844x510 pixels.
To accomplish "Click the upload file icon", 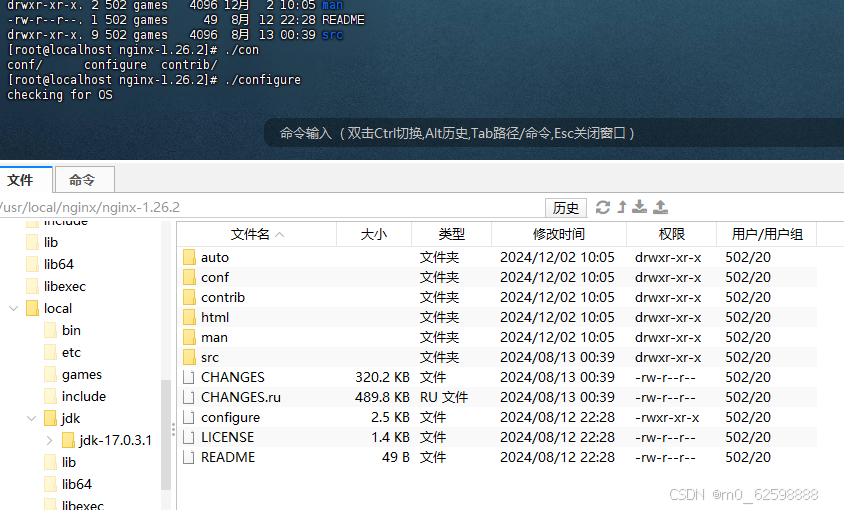I will [x=660, y=207].
